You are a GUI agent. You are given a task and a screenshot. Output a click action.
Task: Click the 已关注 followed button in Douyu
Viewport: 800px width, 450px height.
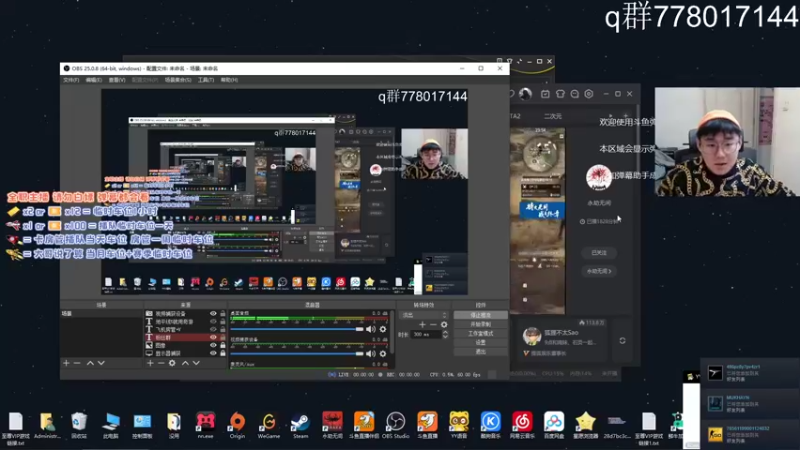click(599, 253)
